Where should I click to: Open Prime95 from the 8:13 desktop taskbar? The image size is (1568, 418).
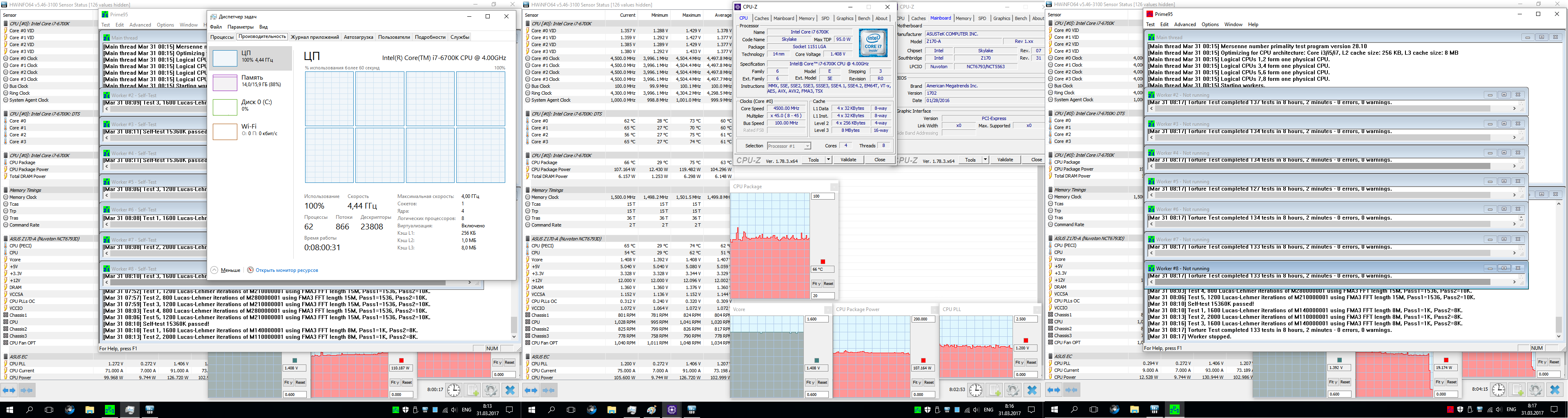tap(109, 410)
